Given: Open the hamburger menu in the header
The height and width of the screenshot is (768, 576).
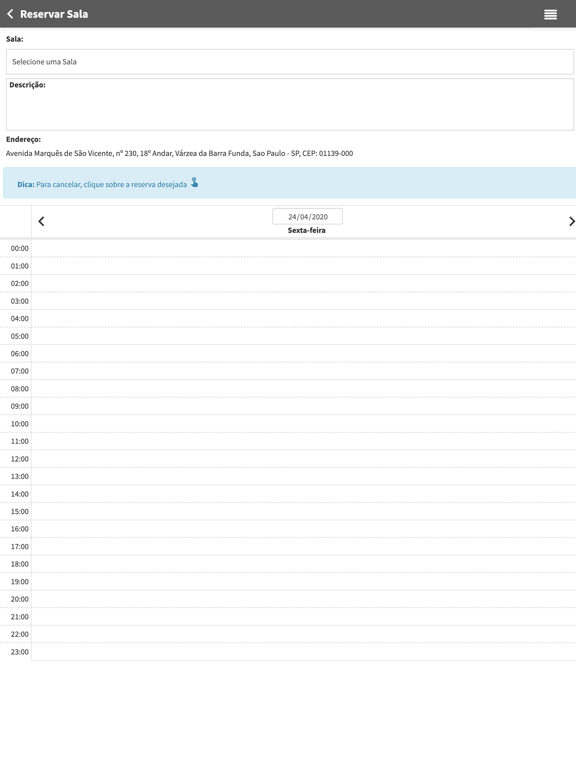Looking at the screenshot, I should [550, 14].
